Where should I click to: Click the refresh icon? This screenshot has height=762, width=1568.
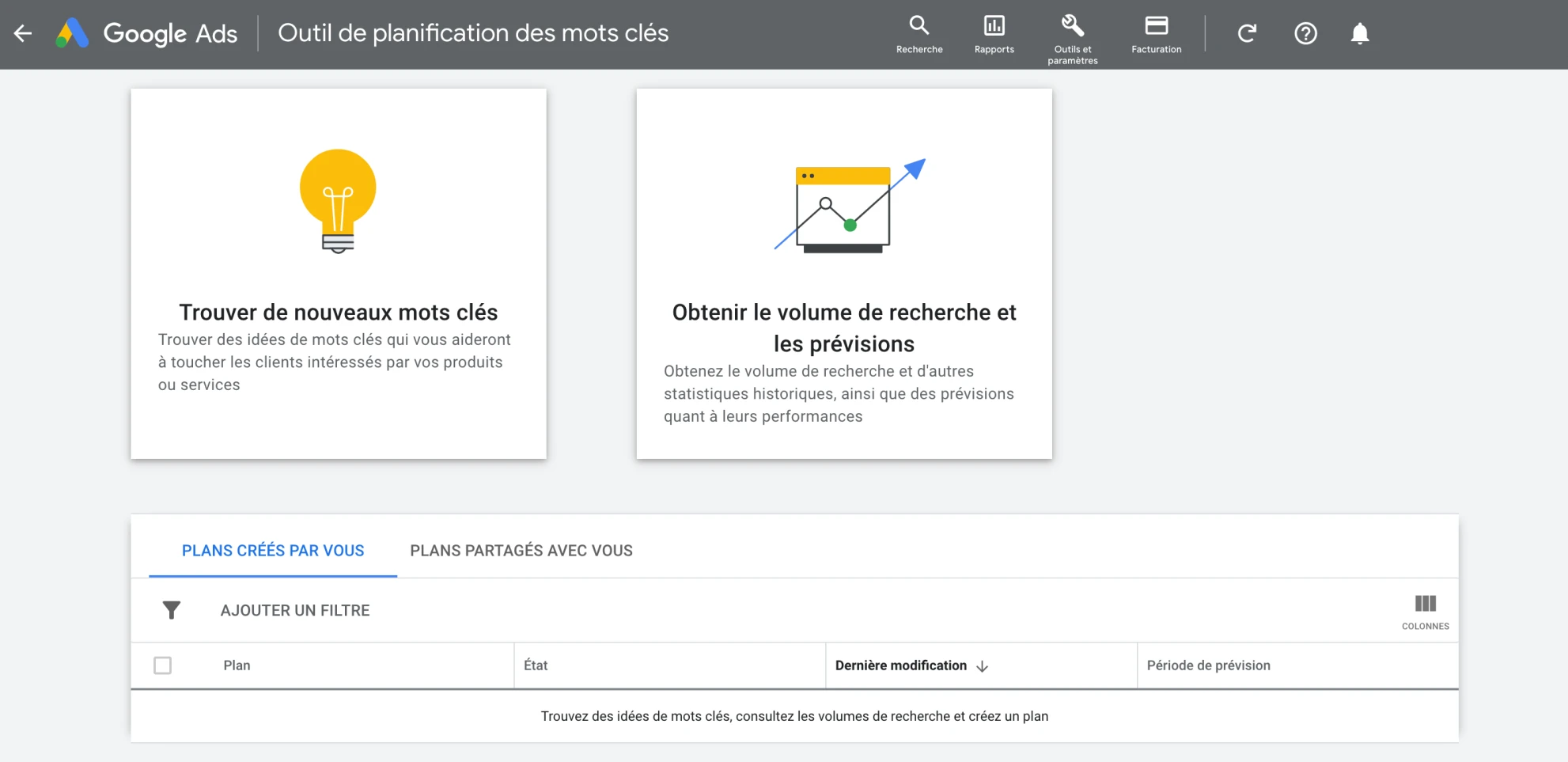(1247, 33)
